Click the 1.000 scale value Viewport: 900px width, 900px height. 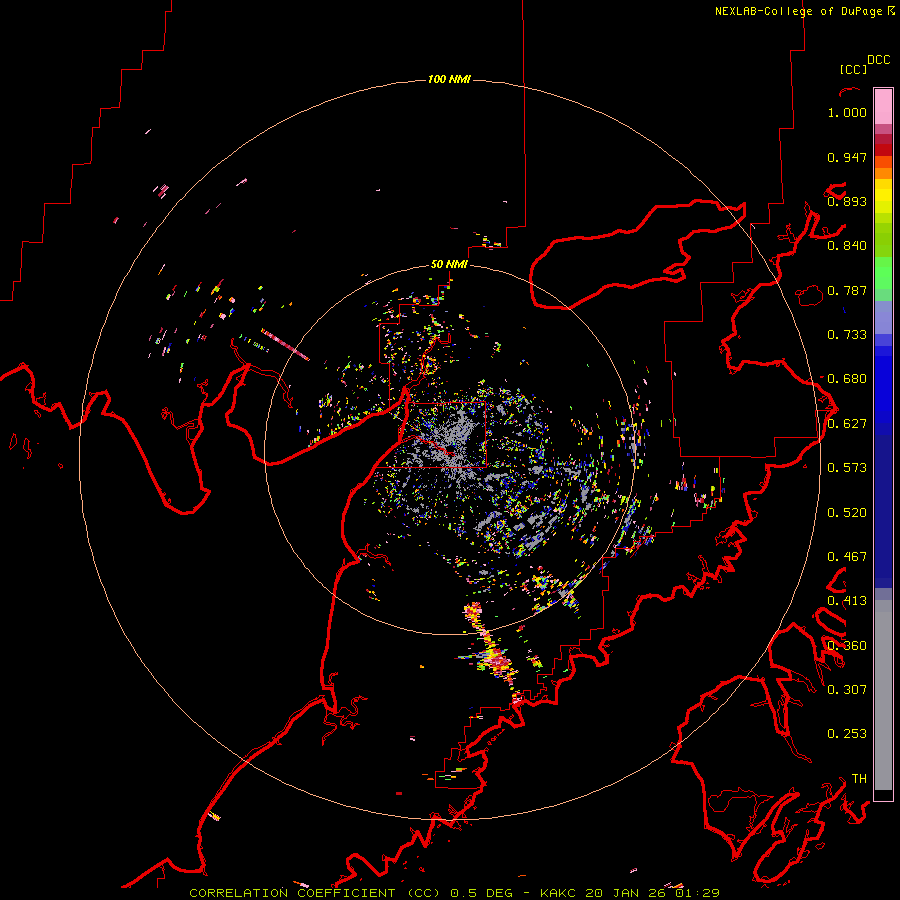pos(847,112)
